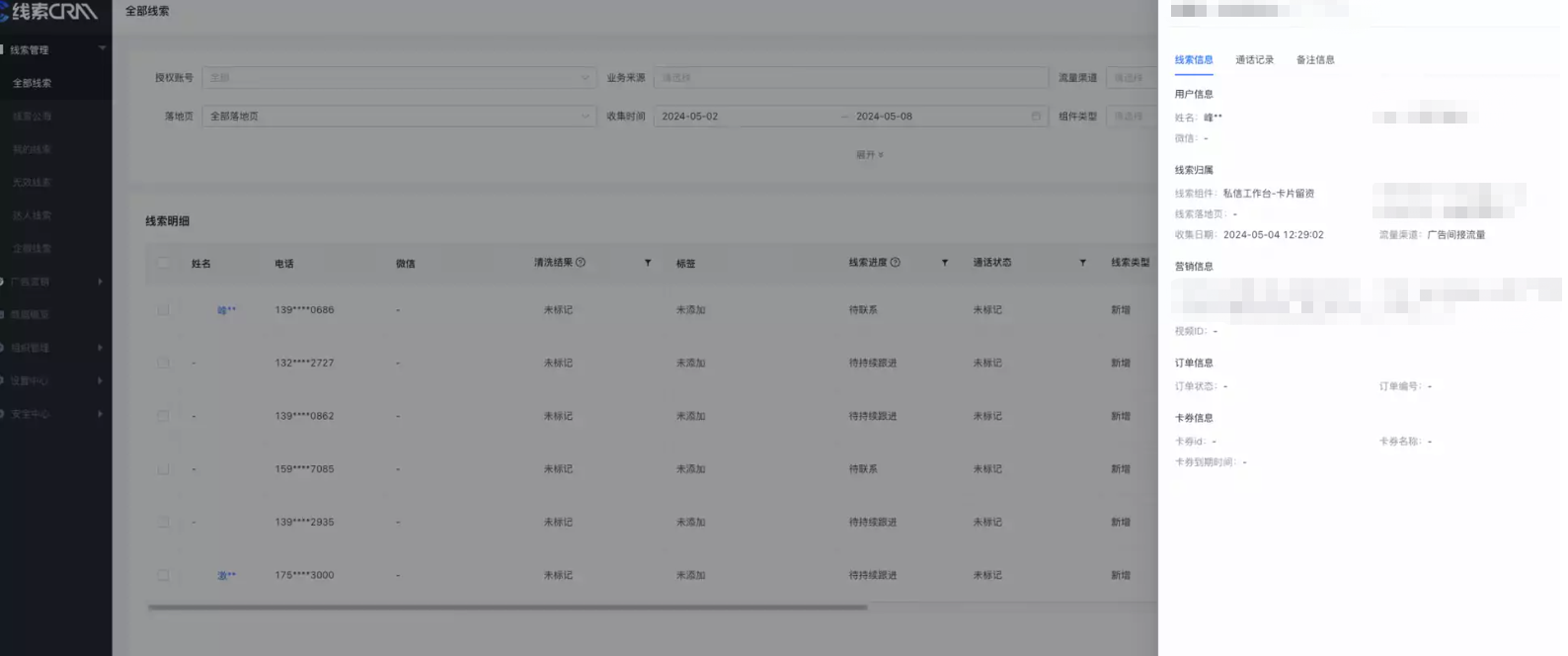Click 设置中心 menu icon in sidebar
Viewport: 1568px width, 656px height.
(x=3, y=380)
